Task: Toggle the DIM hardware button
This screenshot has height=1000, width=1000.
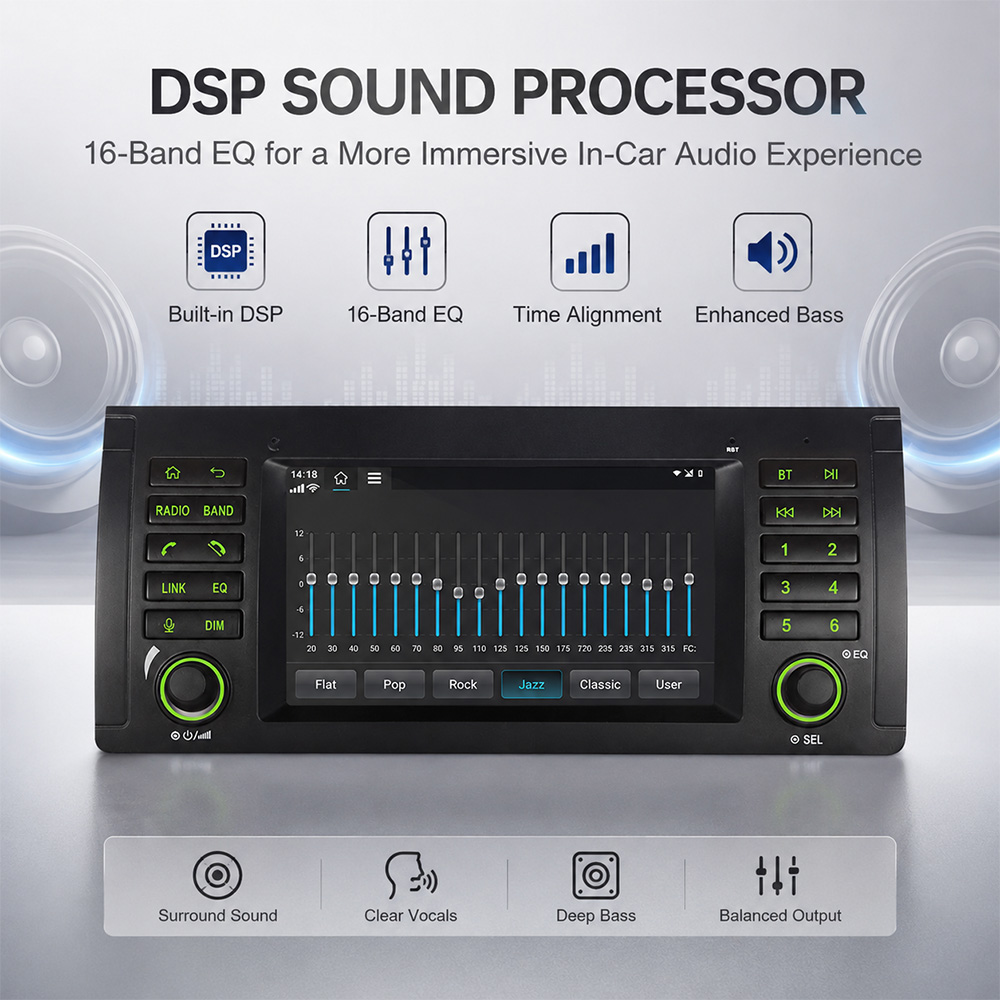Action: point(214,626)
